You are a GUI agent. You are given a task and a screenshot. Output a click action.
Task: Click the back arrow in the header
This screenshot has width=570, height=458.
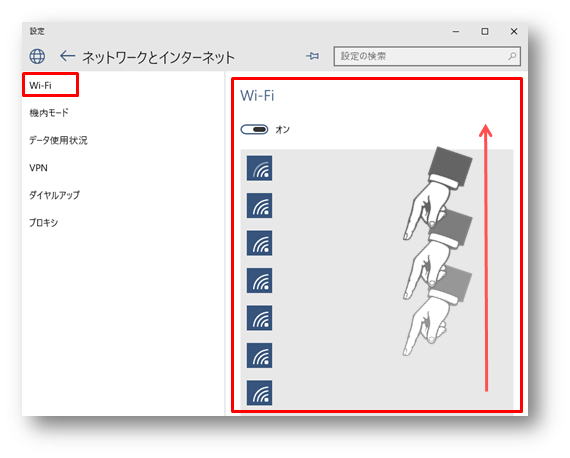68,56
